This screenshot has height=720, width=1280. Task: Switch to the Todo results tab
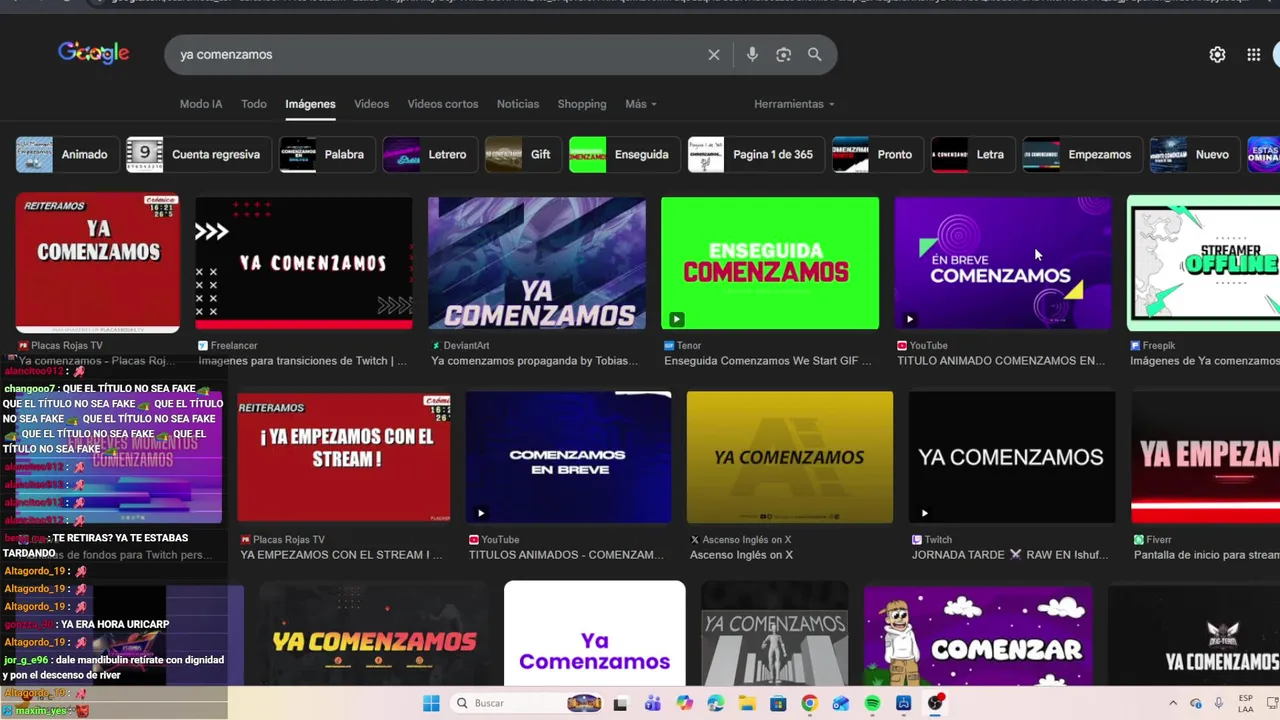(254, 104)
